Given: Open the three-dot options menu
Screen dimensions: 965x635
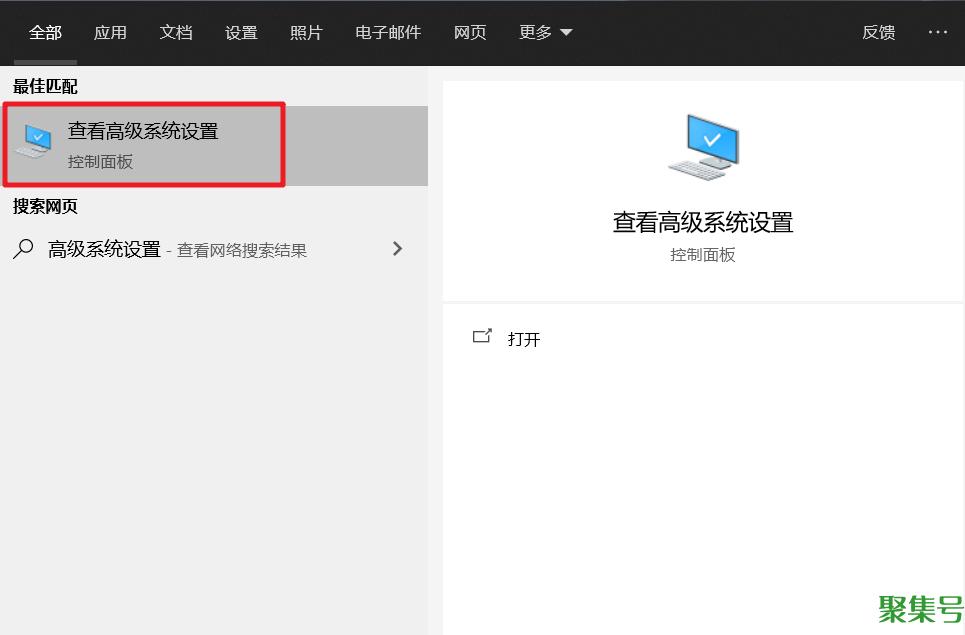Looking at the screenshot, I should pos(938,32).
